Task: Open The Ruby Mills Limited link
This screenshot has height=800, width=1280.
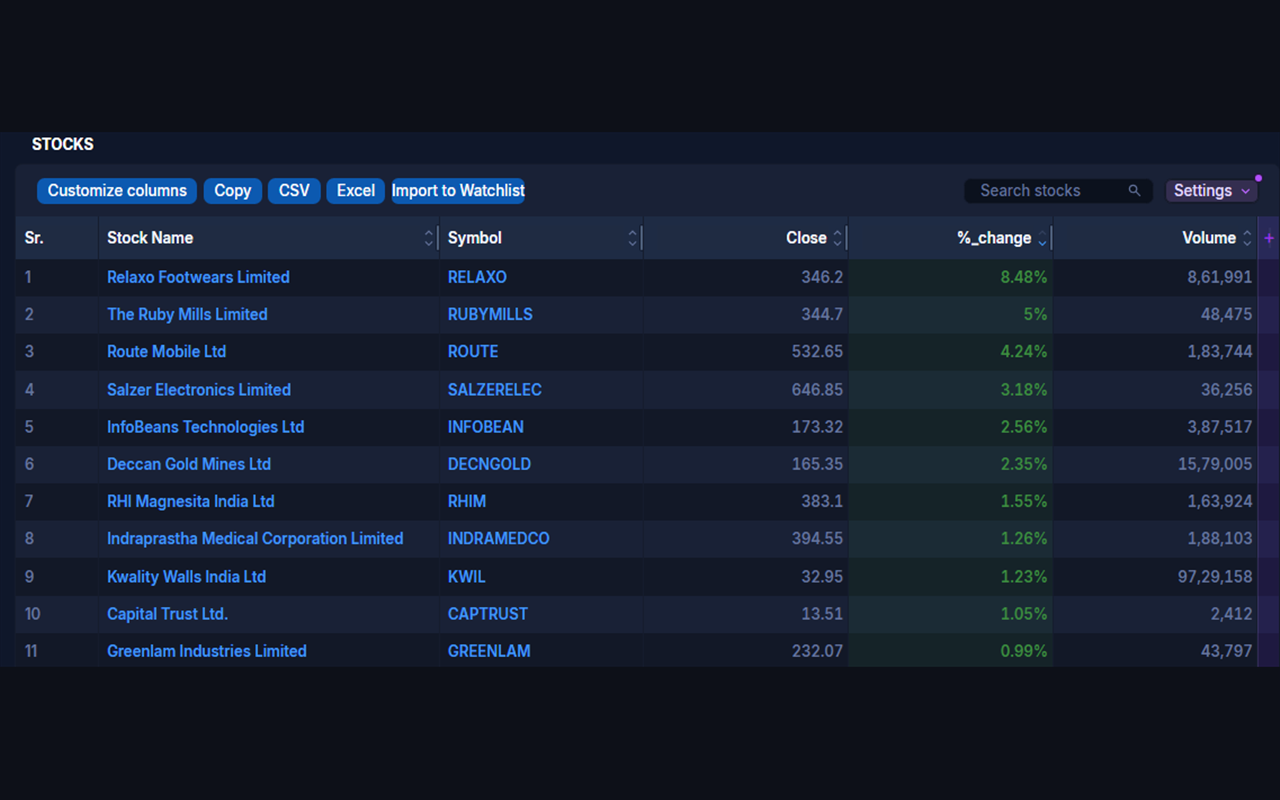Action: (x=187, y=314)
